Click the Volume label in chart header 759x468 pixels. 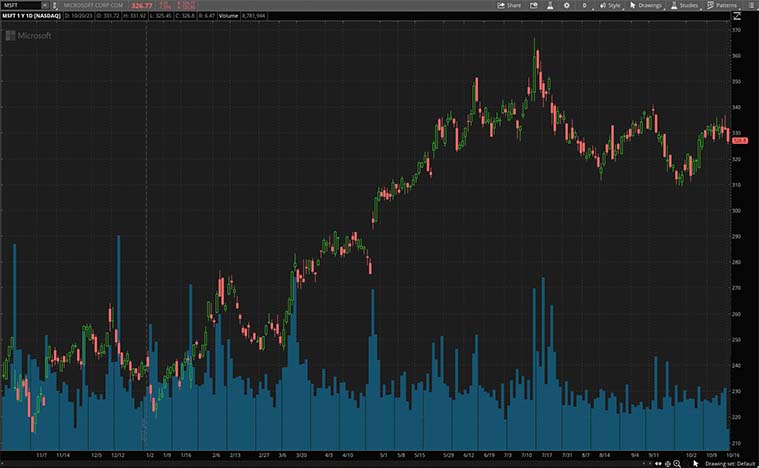(x=227, y=16)
